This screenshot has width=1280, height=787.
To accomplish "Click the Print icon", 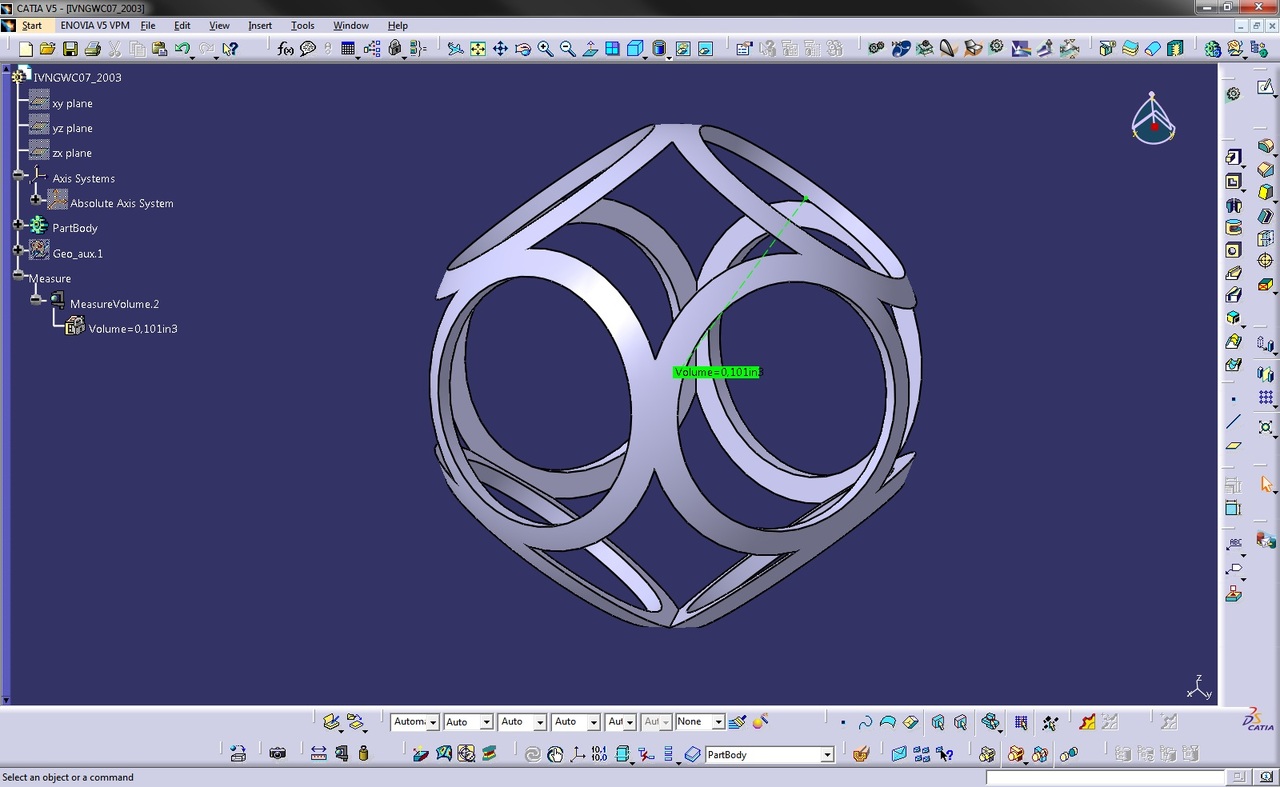I will [93, 48].
